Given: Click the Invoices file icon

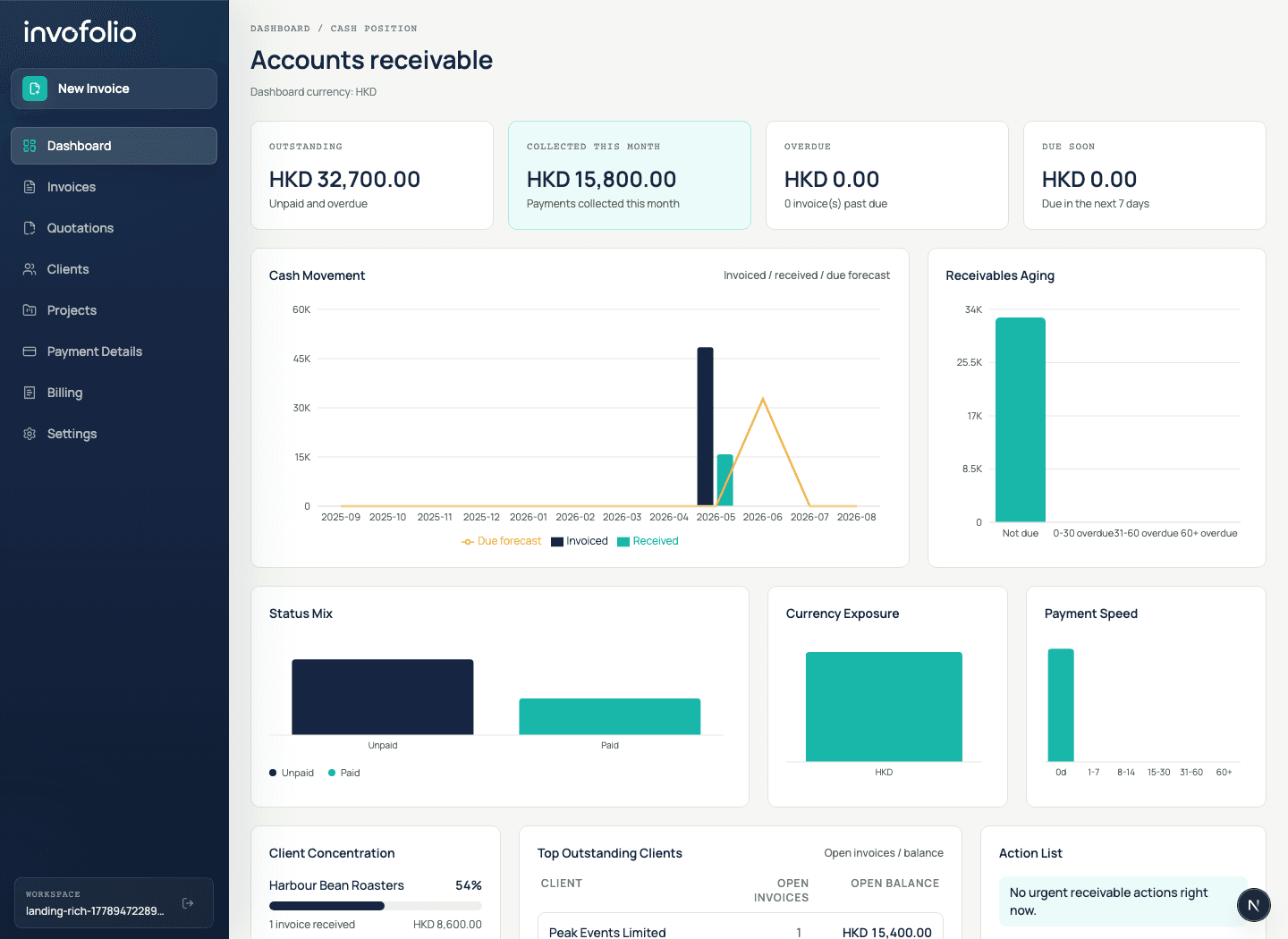Looking at the screenshot, I should [30, 187].
